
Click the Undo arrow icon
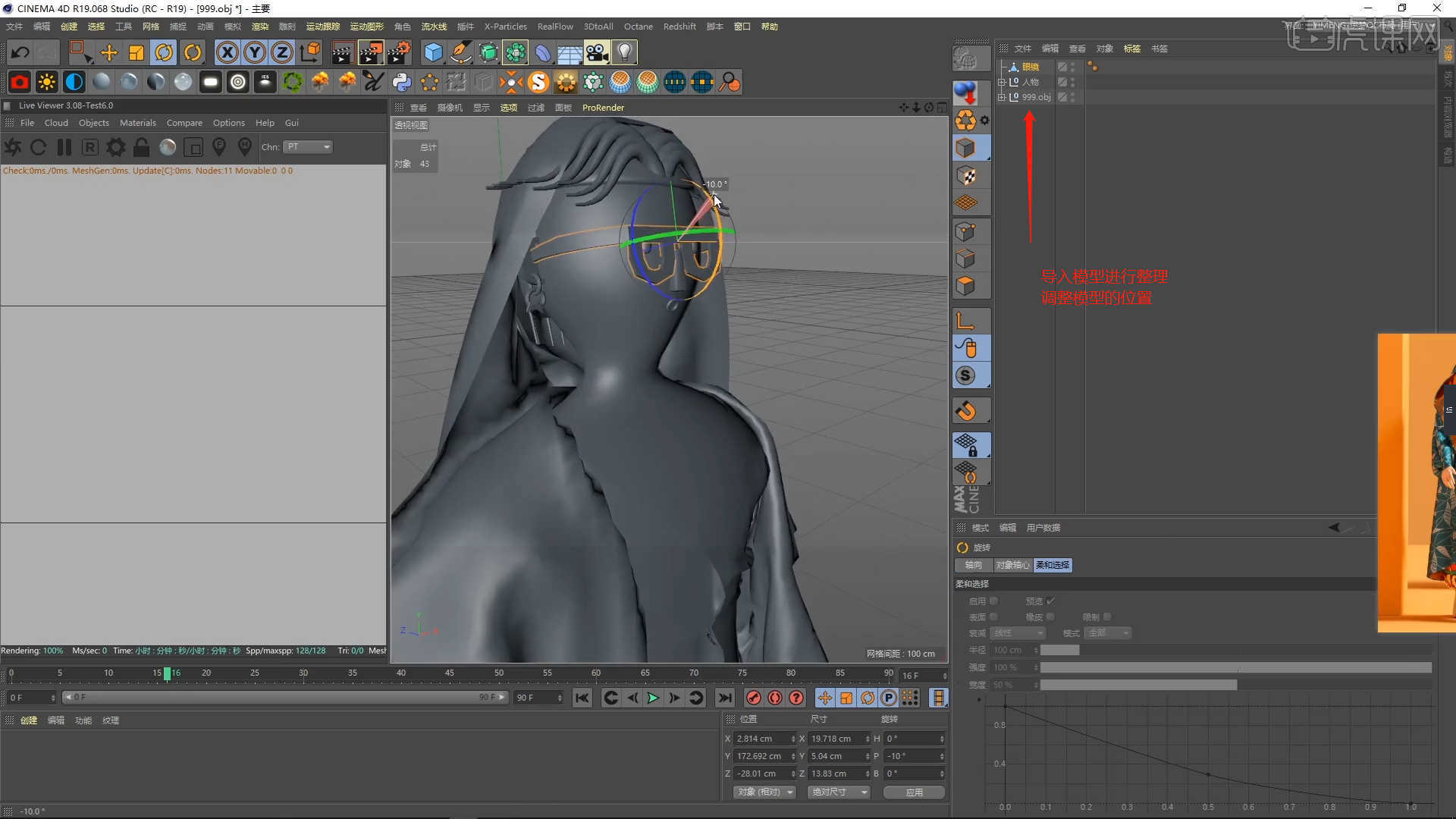pyautogui.click(x=19, y=52)
